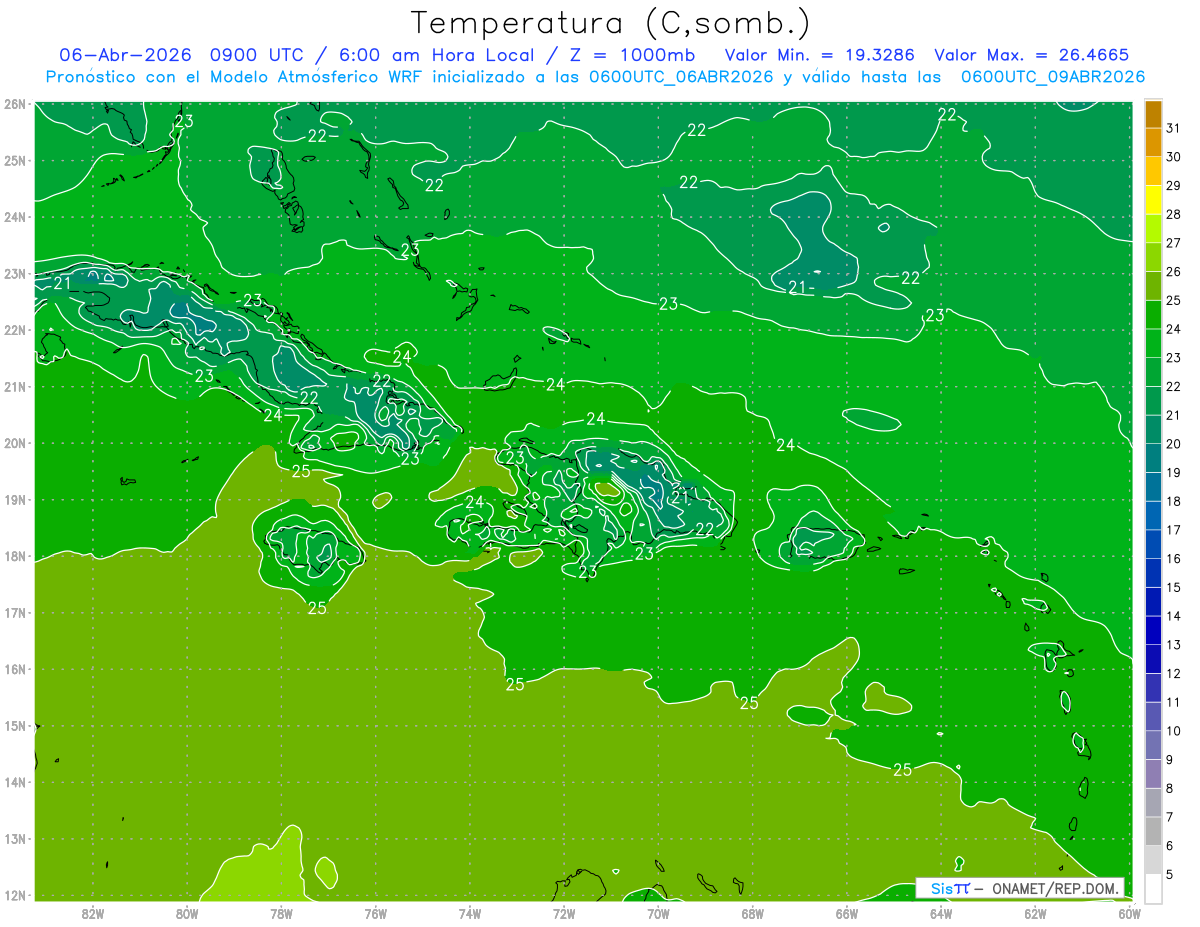Click the 21 contour label east of Bahamas
This screenshot has height=927, width=1200.
pos(797,288)
